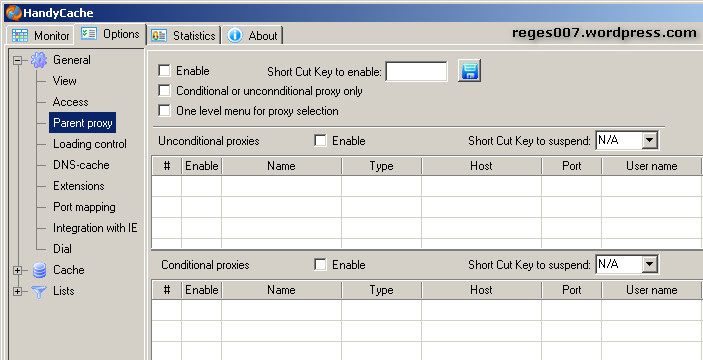The width and height of the screenshot is (703, 360).
Task: Click User name header in Unconditional proxies table
Action: point(651,166)
